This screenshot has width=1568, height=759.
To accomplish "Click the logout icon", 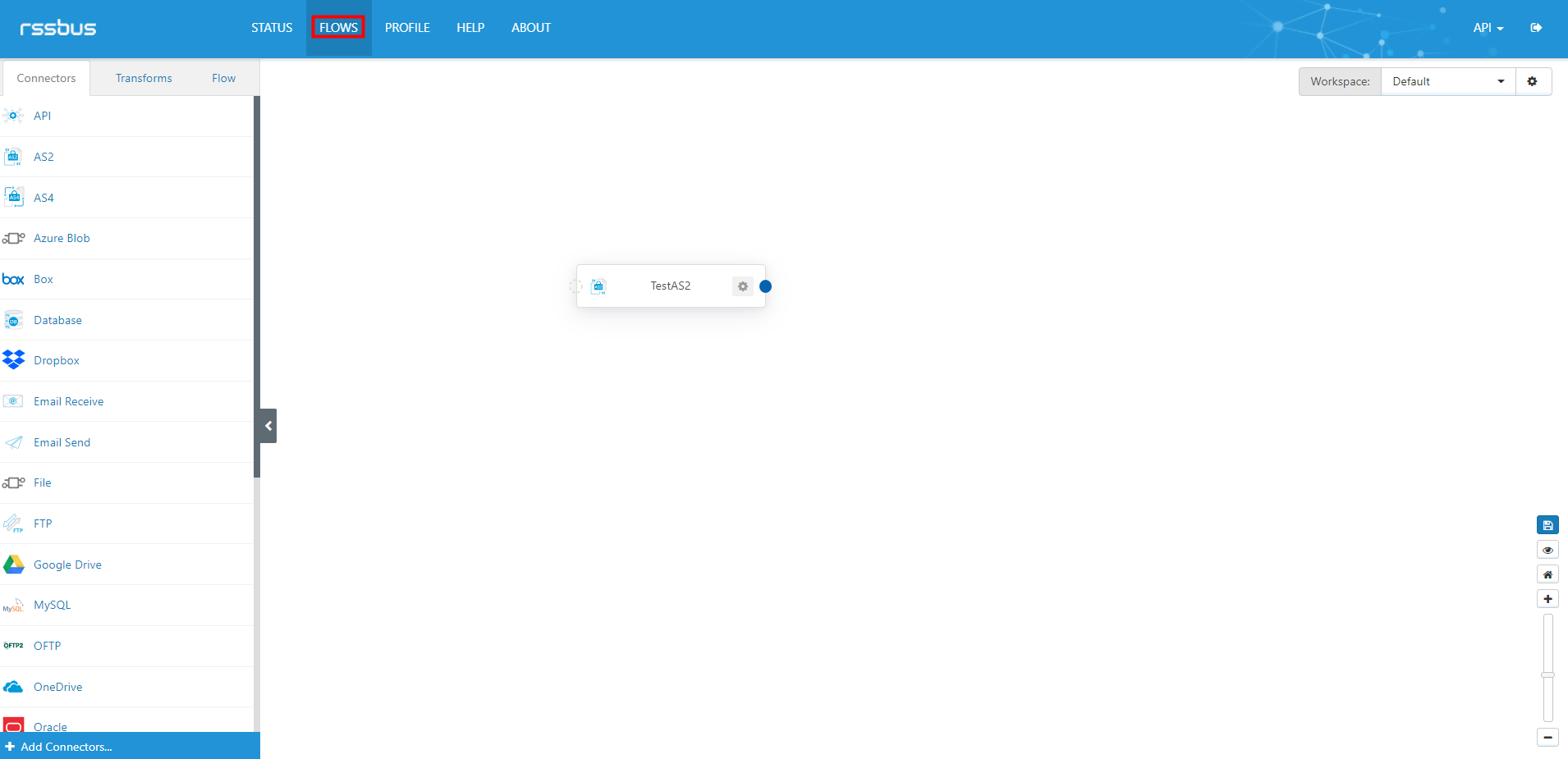I will tap(1536, 28).
